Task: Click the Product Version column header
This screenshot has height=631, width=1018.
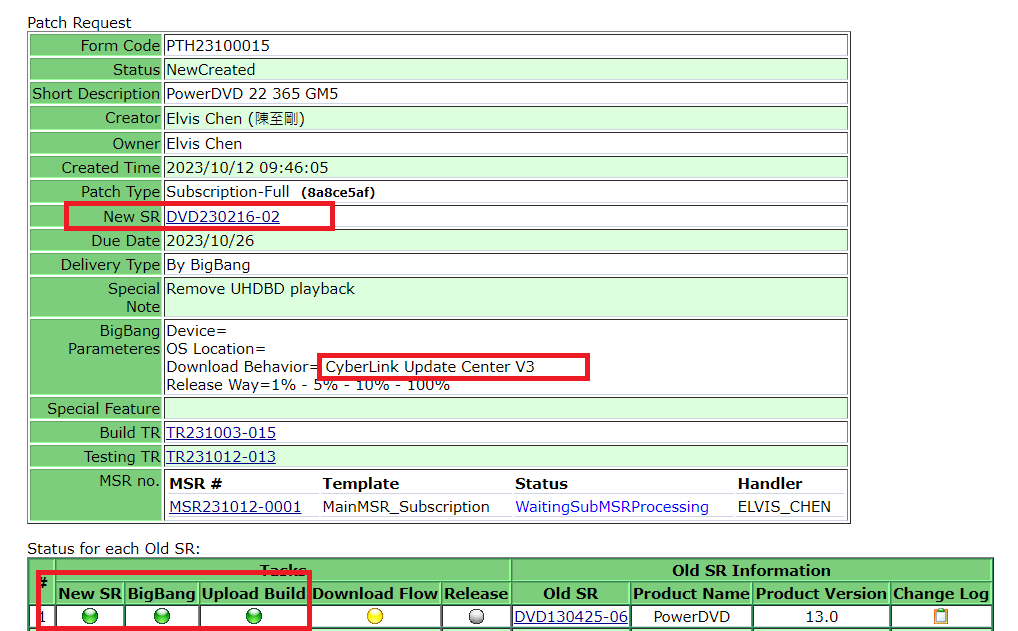Action: (821, 593)
